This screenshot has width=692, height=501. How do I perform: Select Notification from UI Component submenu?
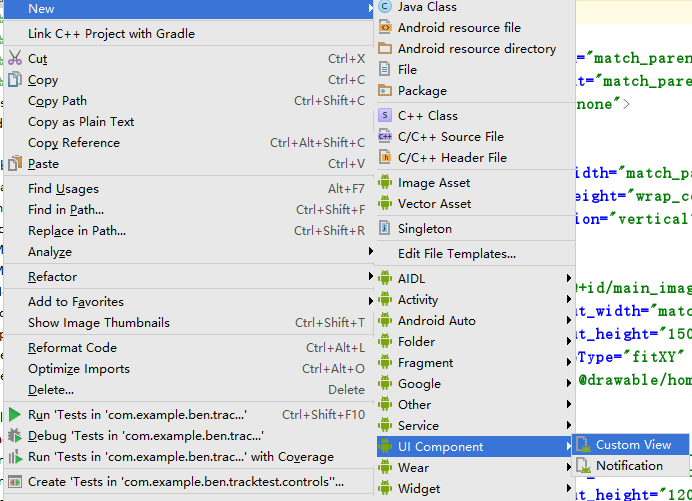pyautogui.click(x=629, y=466)
